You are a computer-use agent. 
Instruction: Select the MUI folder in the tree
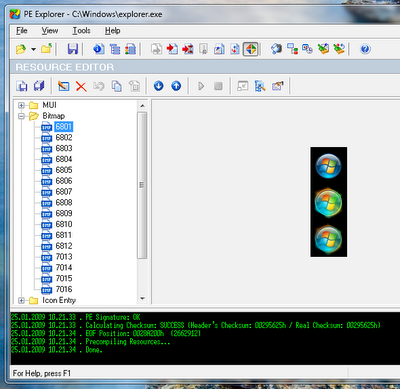49,105
